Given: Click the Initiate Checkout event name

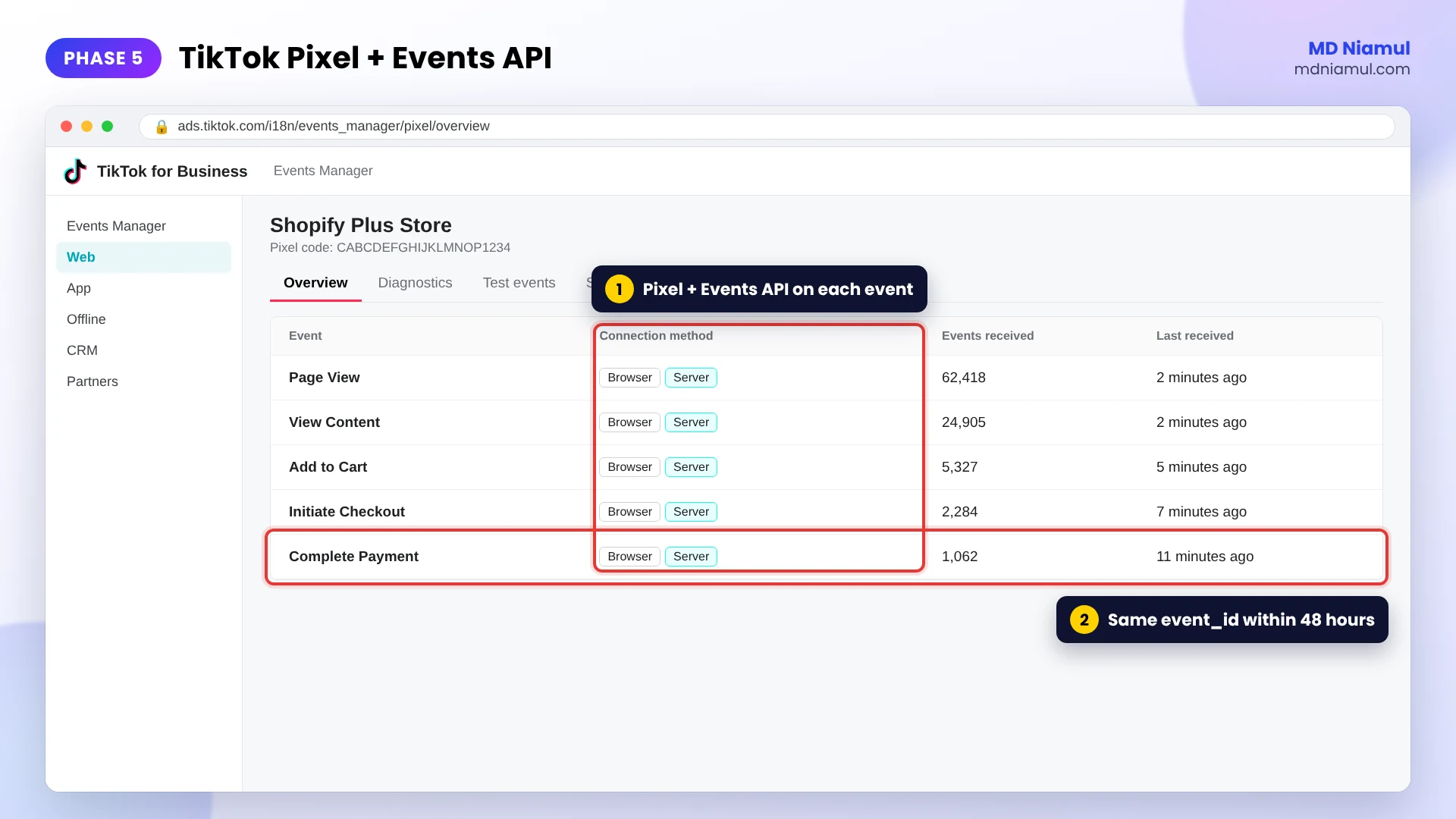Looking at the screenshot, I should pos(347,512).
